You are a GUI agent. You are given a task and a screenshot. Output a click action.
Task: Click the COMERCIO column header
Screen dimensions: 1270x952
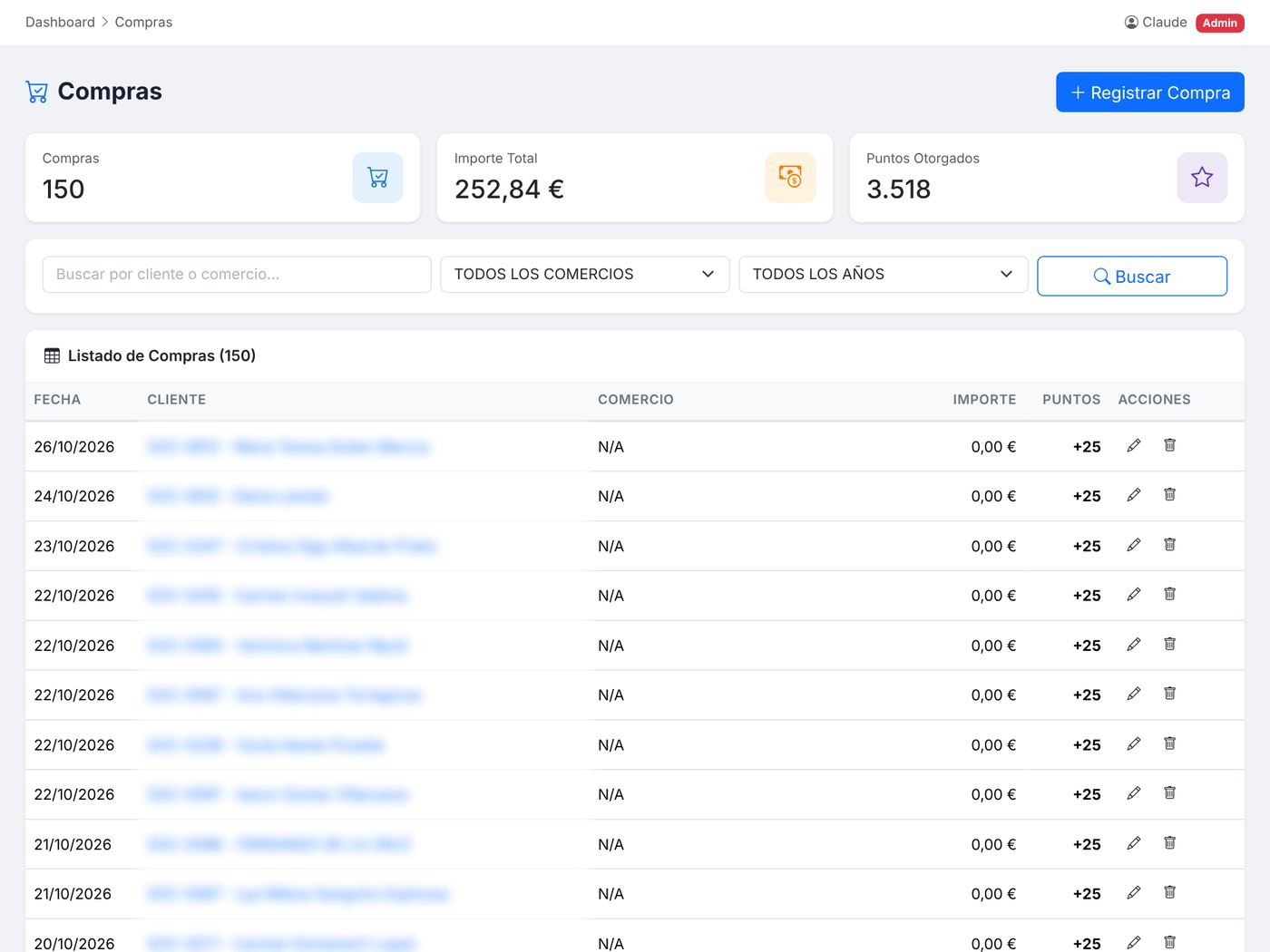pyautogui.click(x=636, y=400)
